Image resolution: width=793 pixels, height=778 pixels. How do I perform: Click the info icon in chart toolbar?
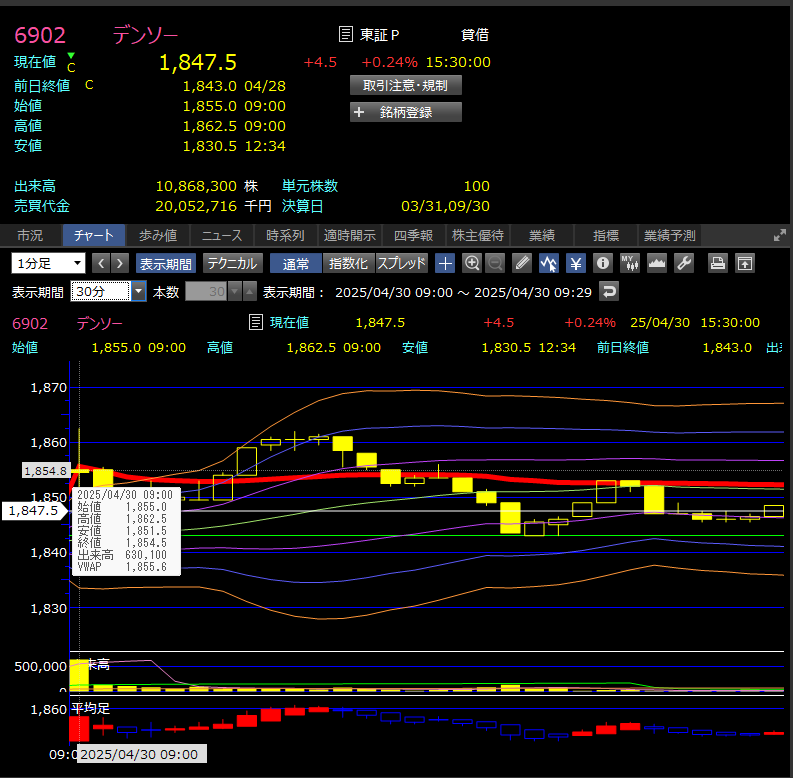[x=602, y=264]
